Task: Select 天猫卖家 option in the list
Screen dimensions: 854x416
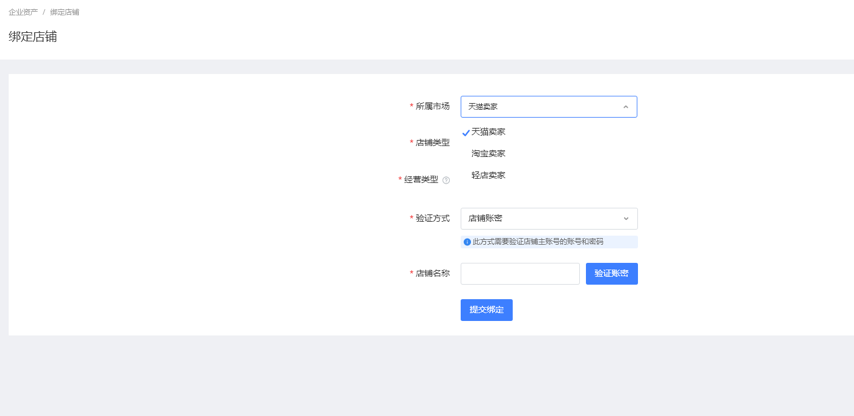Action: pos(488,132)
